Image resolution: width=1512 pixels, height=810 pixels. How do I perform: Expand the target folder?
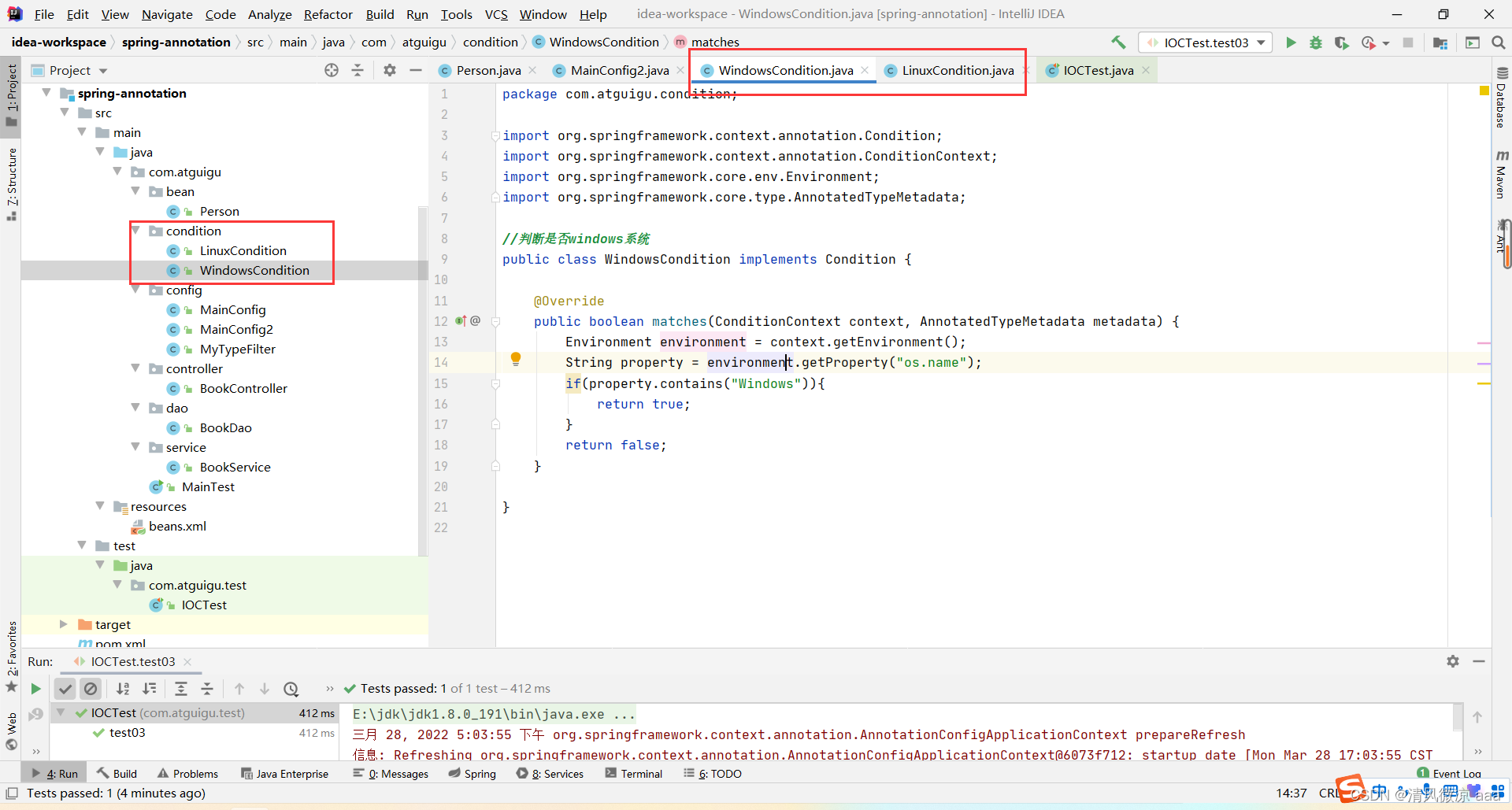pyautogui.click(x=64, y=624)
